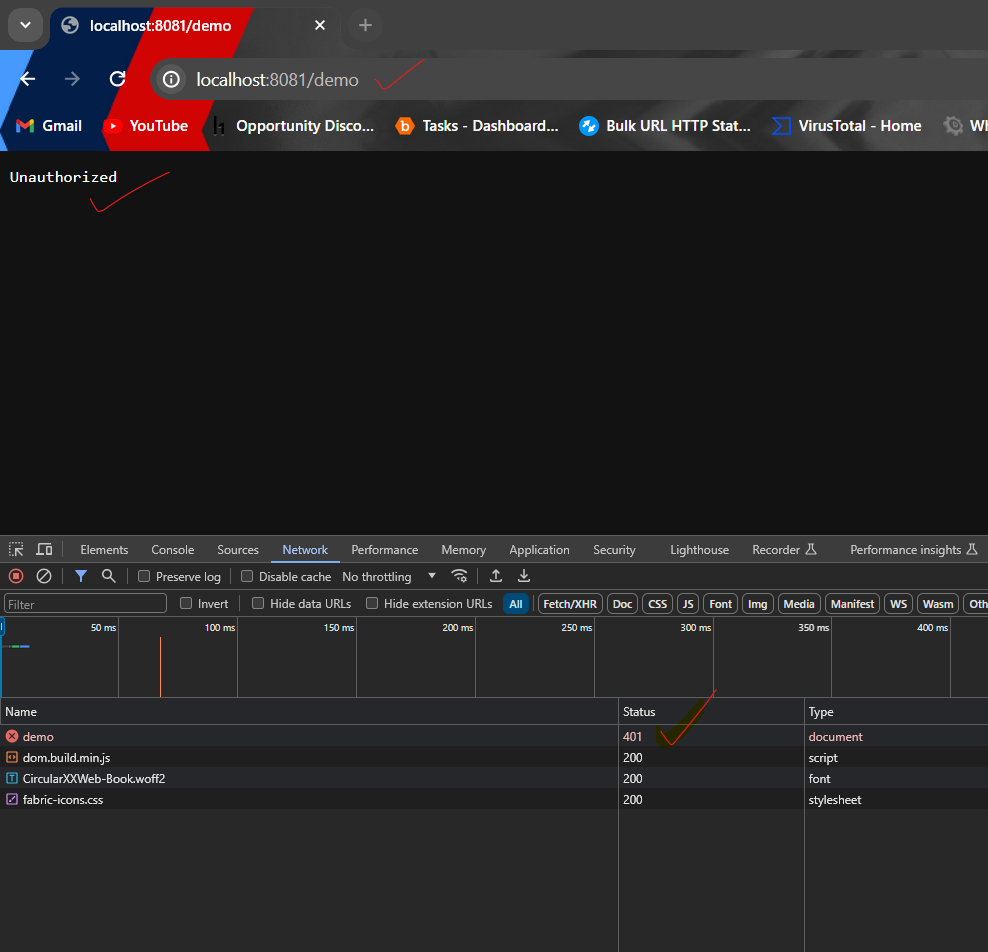The height and width of the screenshot is (952, 988).
Task: Switch to the Performance panel
Action: [385, 550]
